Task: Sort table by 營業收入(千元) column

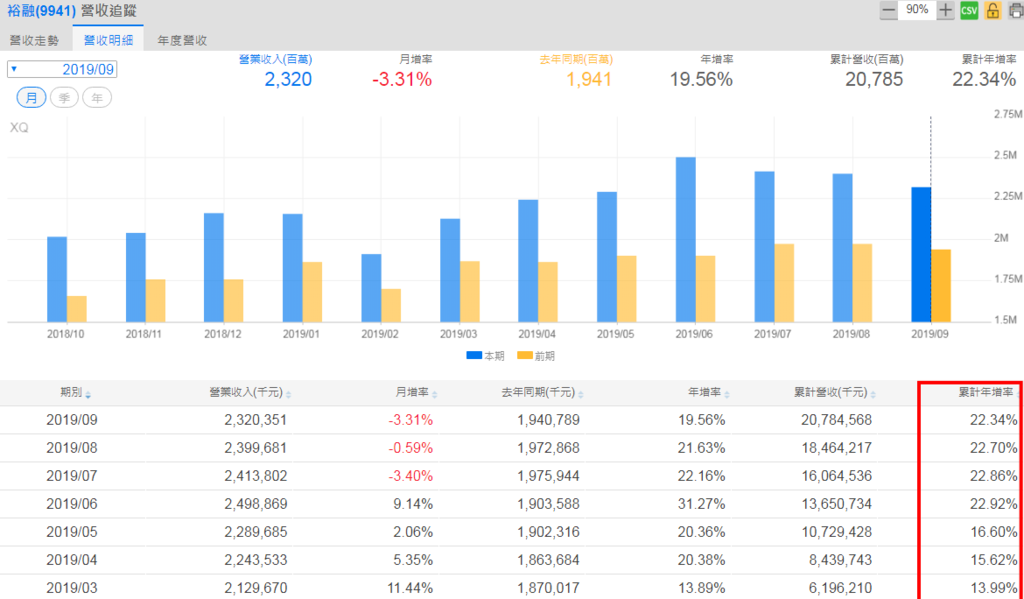Action: (x=250, y=393)
